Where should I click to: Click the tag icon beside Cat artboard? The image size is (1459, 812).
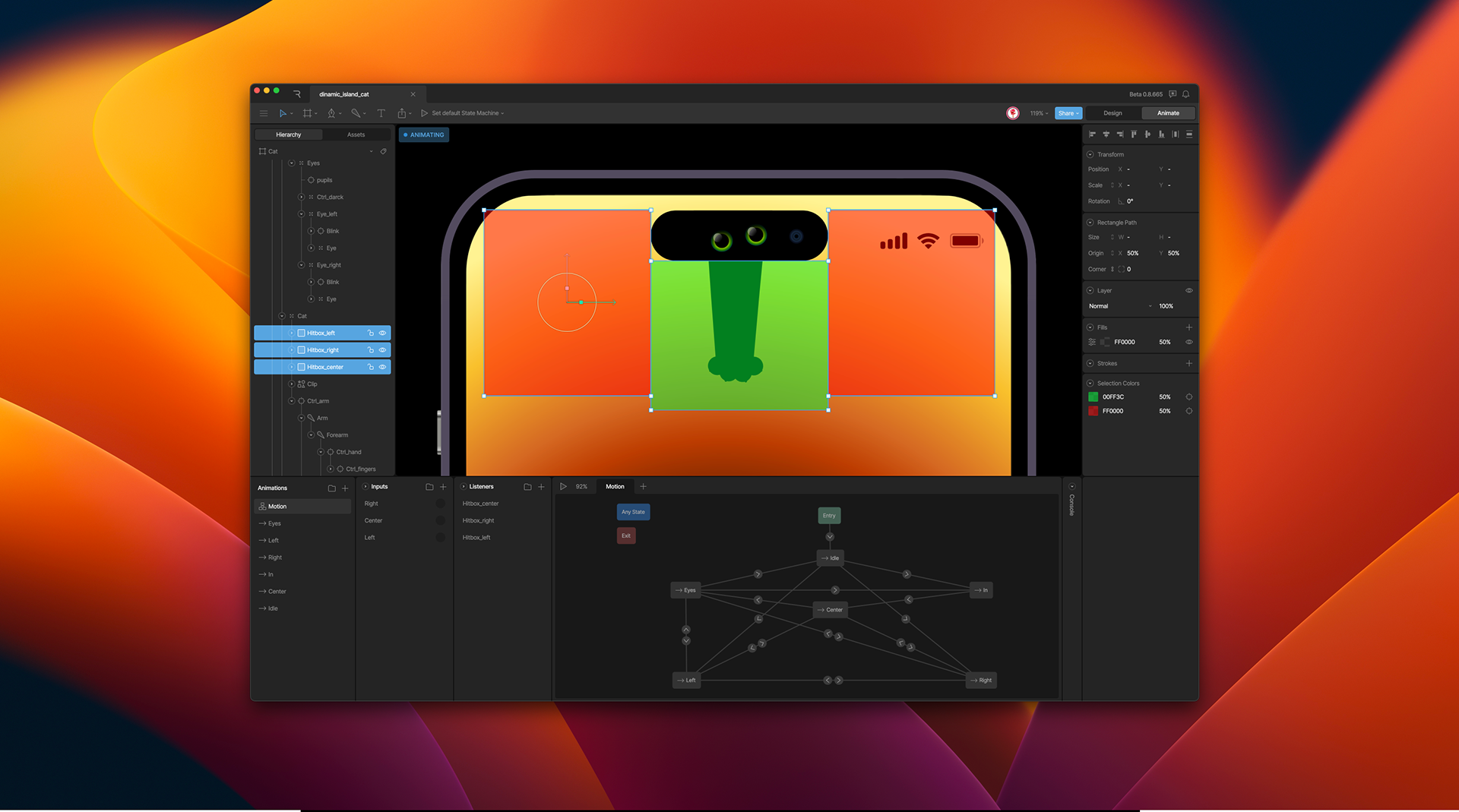pos(384,151)
